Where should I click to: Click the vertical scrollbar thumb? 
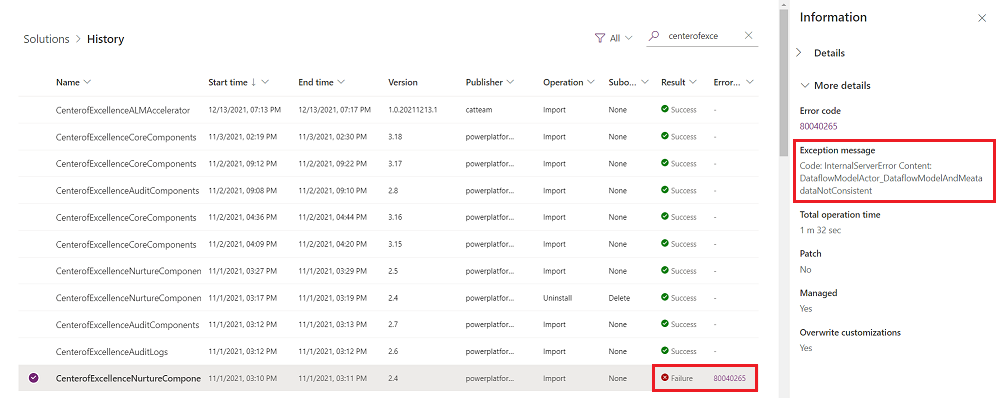coord(783,83)
